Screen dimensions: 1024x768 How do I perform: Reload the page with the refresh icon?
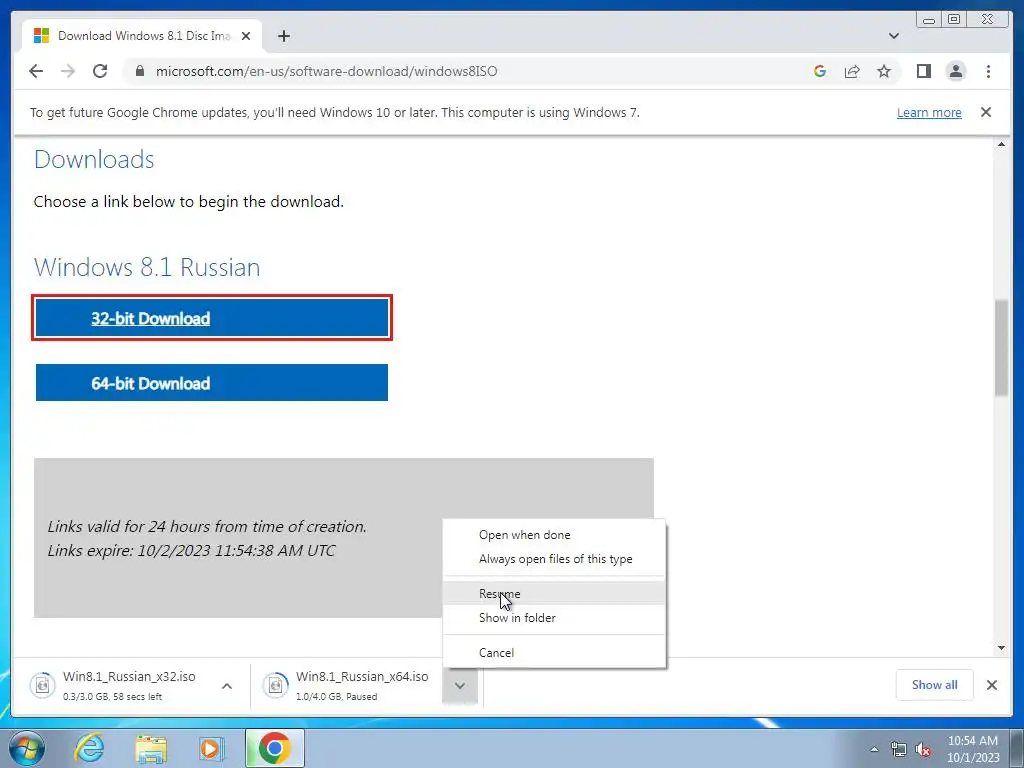point(100,71)
